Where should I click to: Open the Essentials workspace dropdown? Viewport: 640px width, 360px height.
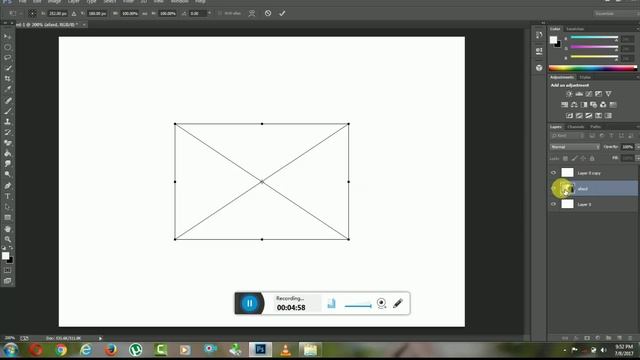[x=617, y=13]
